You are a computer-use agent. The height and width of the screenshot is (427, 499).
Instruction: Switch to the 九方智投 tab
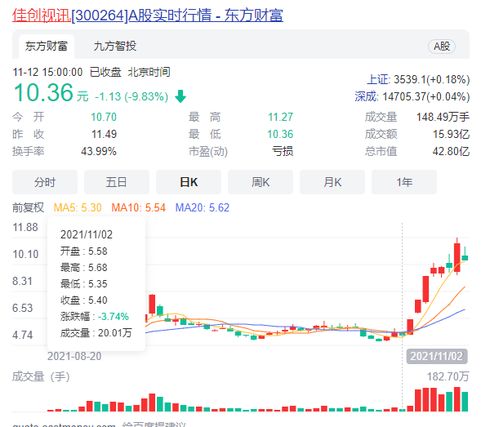point(115,46)
